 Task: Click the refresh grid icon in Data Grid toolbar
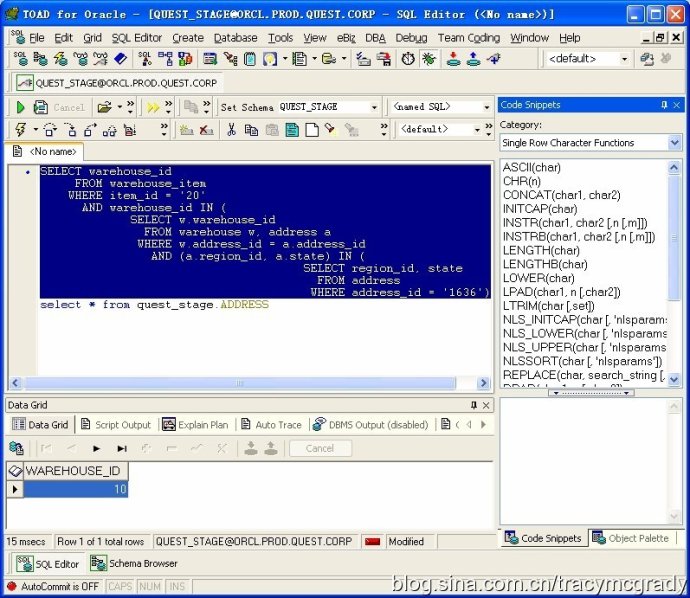point(16,448)
